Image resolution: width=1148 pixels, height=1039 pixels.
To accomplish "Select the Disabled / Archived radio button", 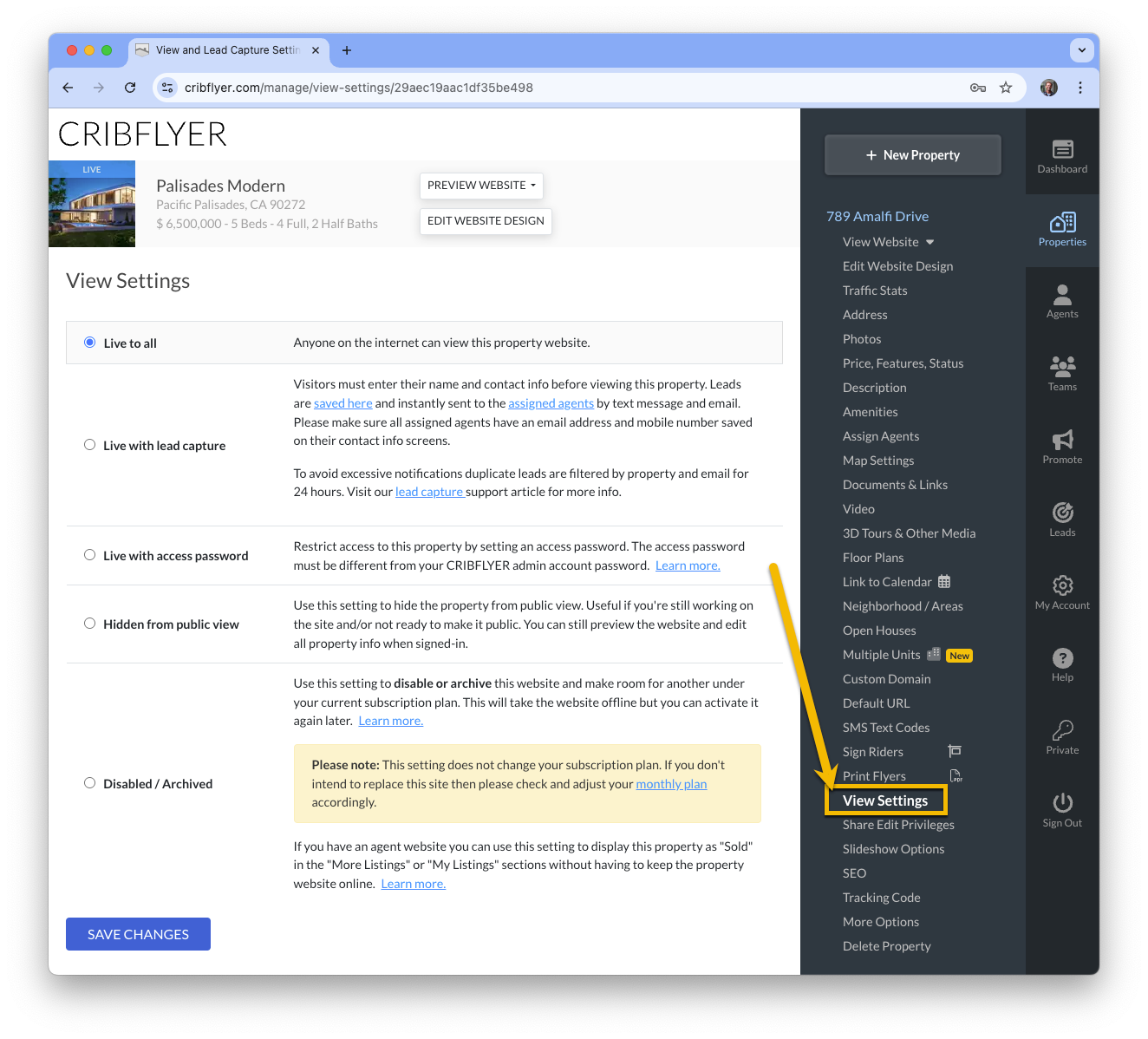I will tap(89, 783).
